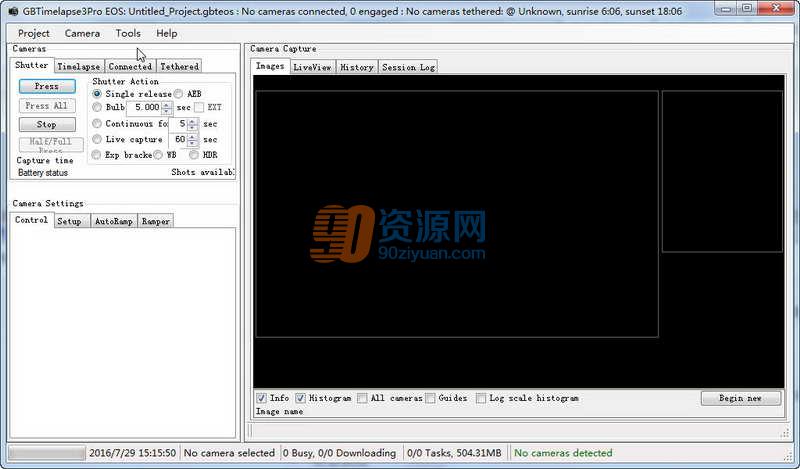Open the Tools menu
The image size is (800, 469).
(128, 33)
